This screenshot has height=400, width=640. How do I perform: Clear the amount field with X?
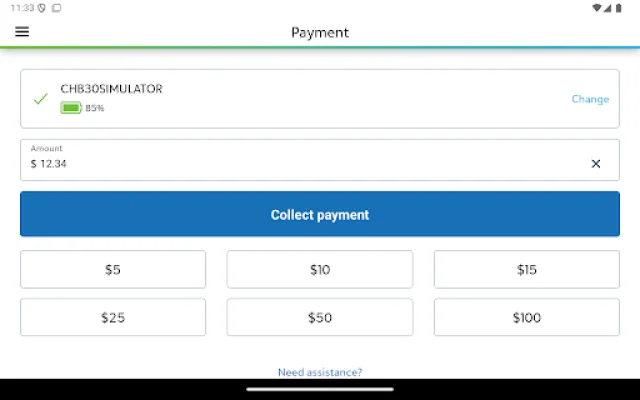pyautogui.click(x=596, y=163)
